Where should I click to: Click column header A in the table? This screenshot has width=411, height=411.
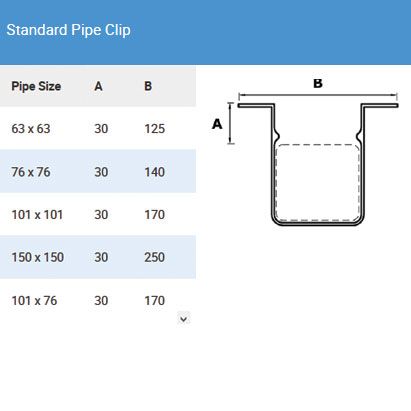coord(98,86)
